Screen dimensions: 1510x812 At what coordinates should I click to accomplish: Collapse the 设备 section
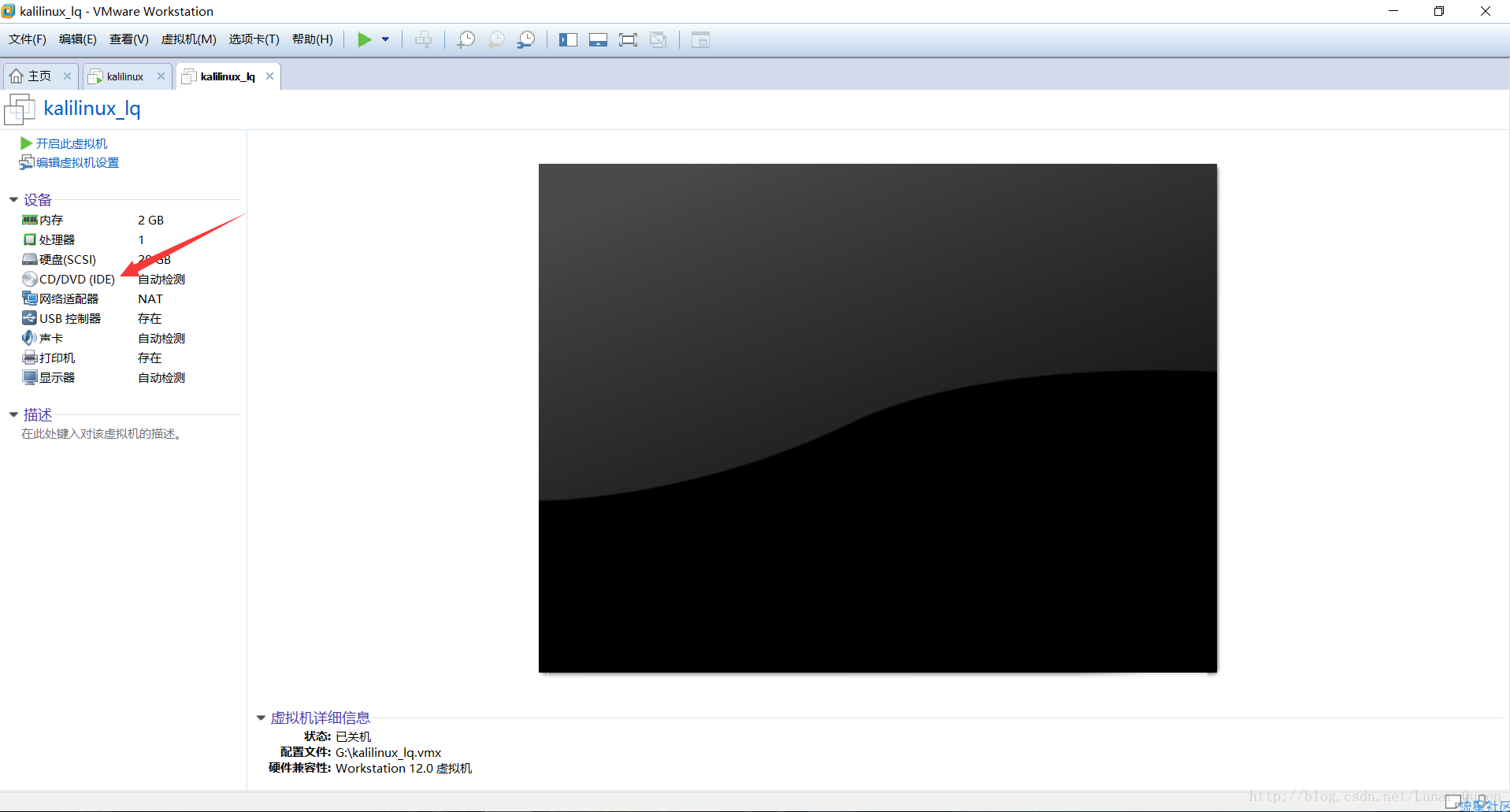13,199
